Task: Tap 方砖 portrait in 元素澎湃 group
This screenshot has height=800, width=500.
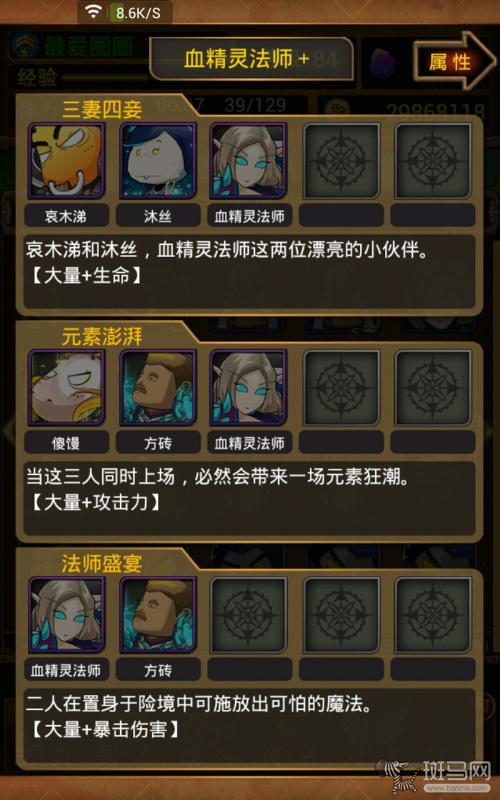Action: tap(158, 388)
